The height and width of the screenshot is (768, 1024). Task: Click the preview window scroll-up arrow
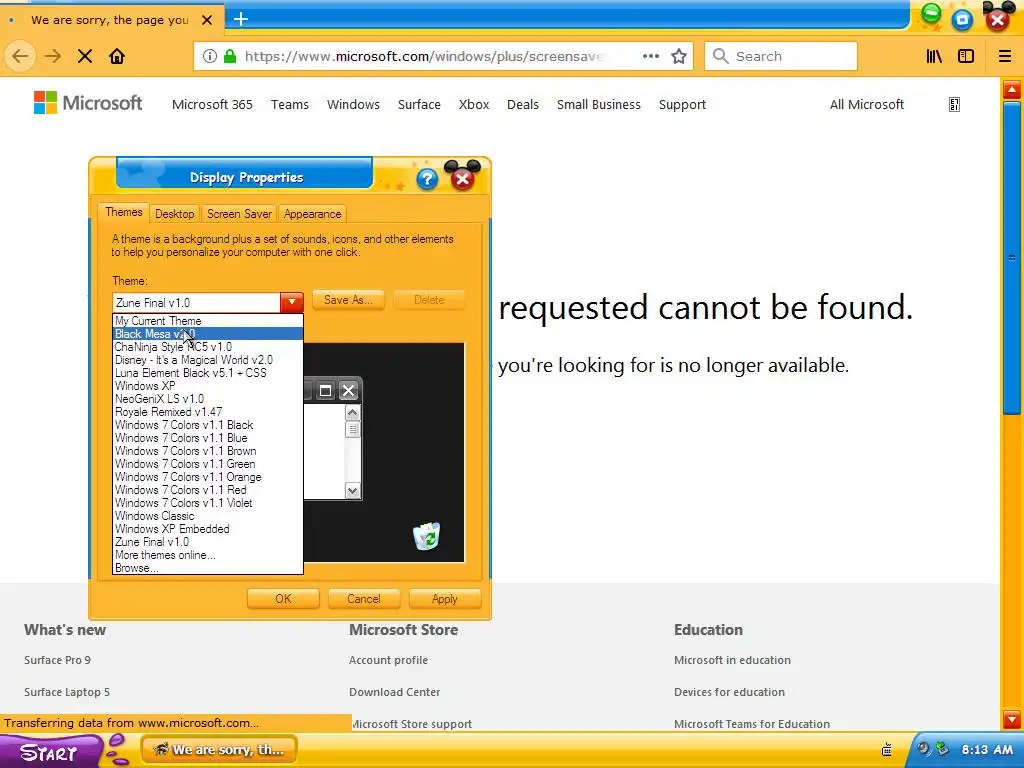click(x=353, y=413)
